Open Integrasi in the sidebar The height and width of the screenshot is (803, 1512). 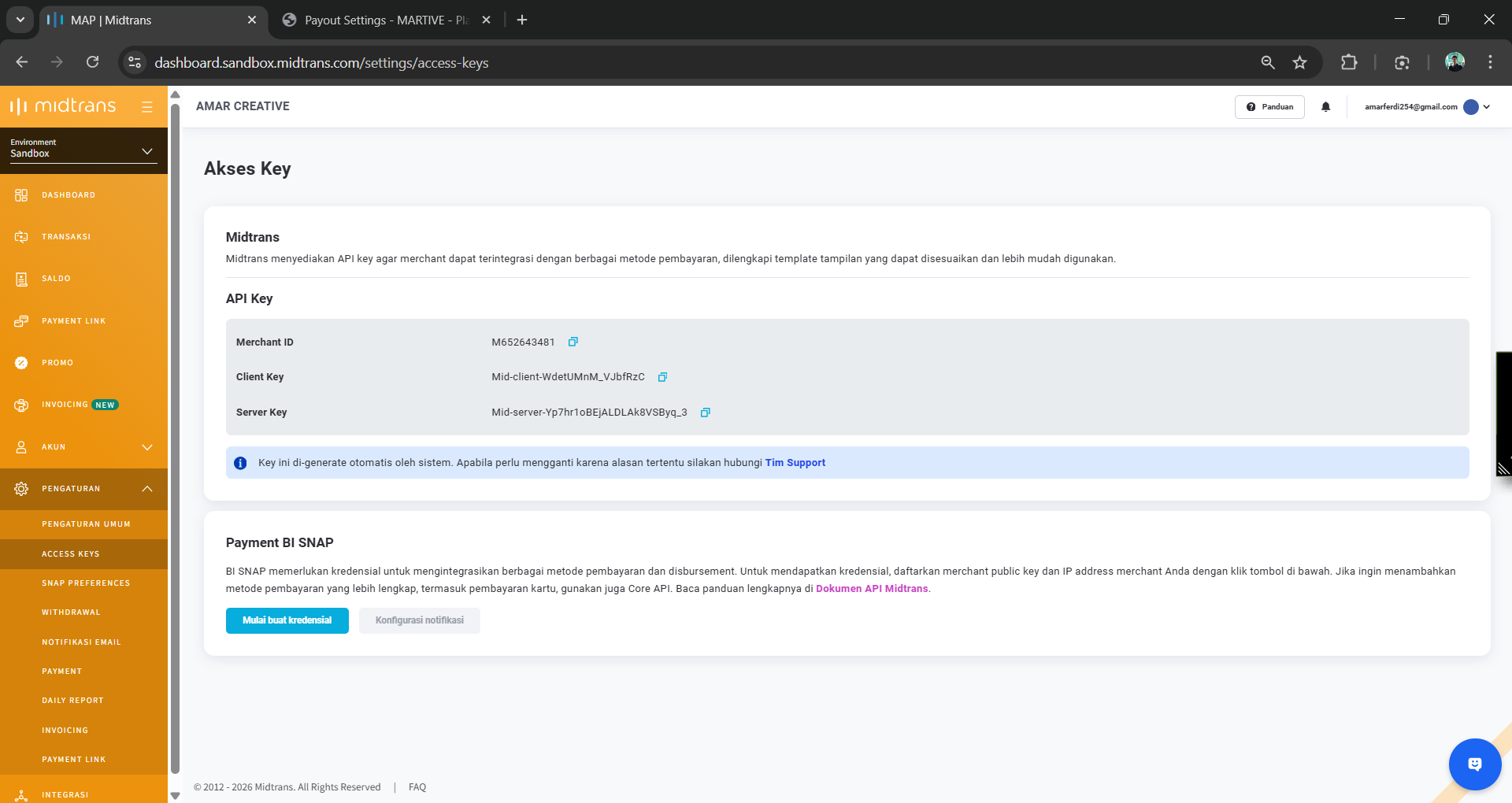[65, 795]
